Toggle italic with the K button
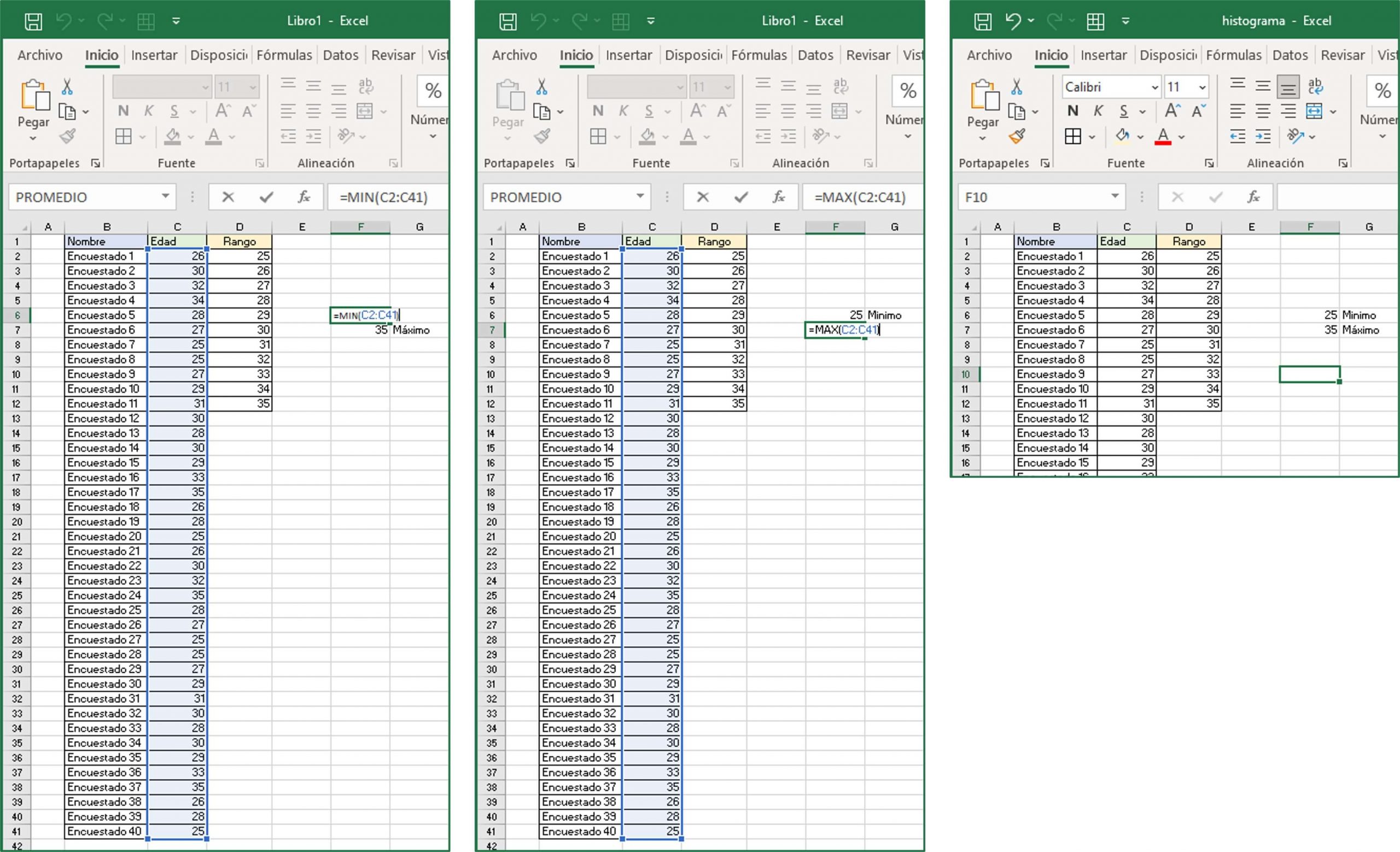 (x=1098, y=111)
